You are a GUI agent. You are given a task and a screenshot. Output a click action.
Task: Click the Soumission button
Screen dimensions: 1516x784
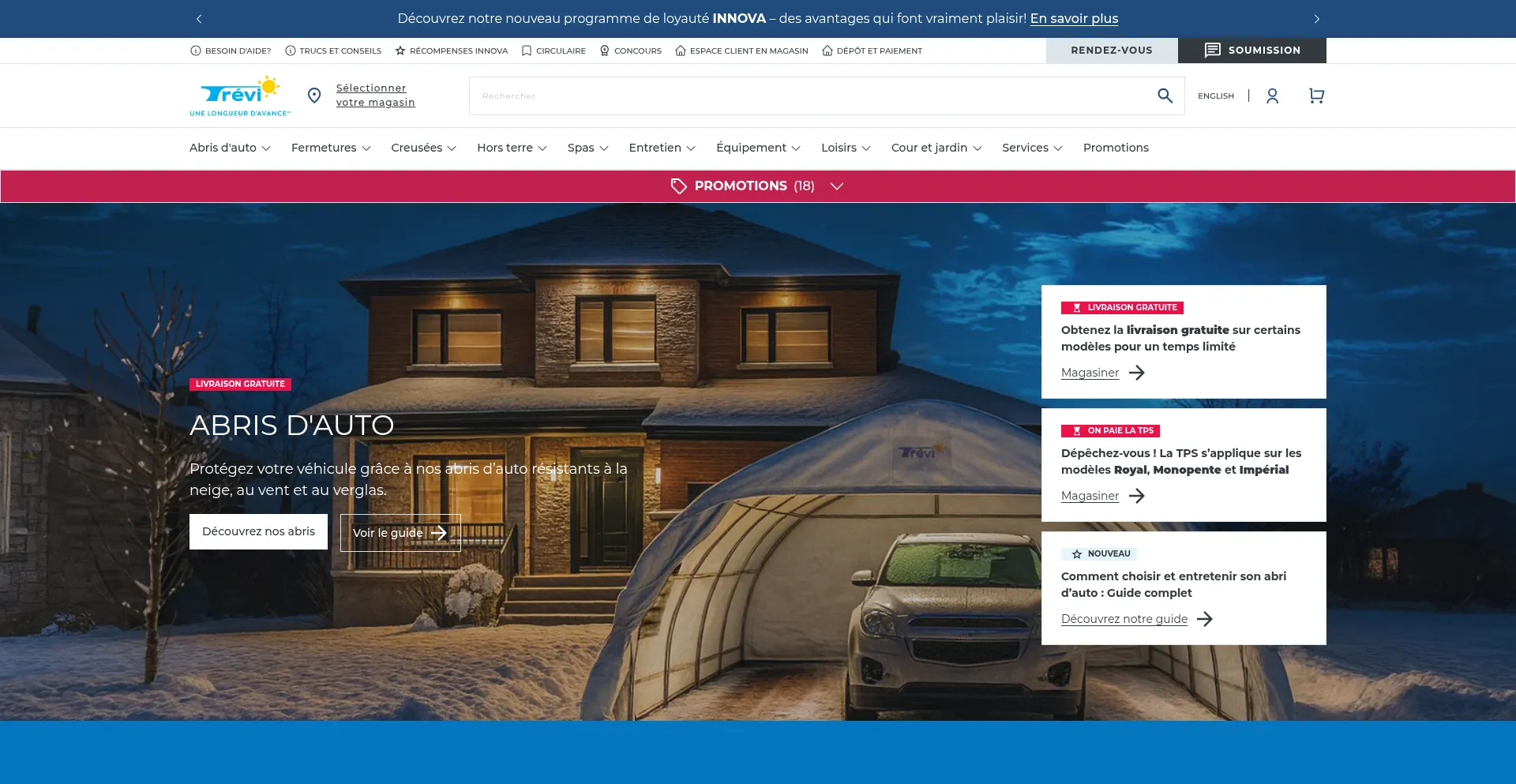coord(1251,51)
